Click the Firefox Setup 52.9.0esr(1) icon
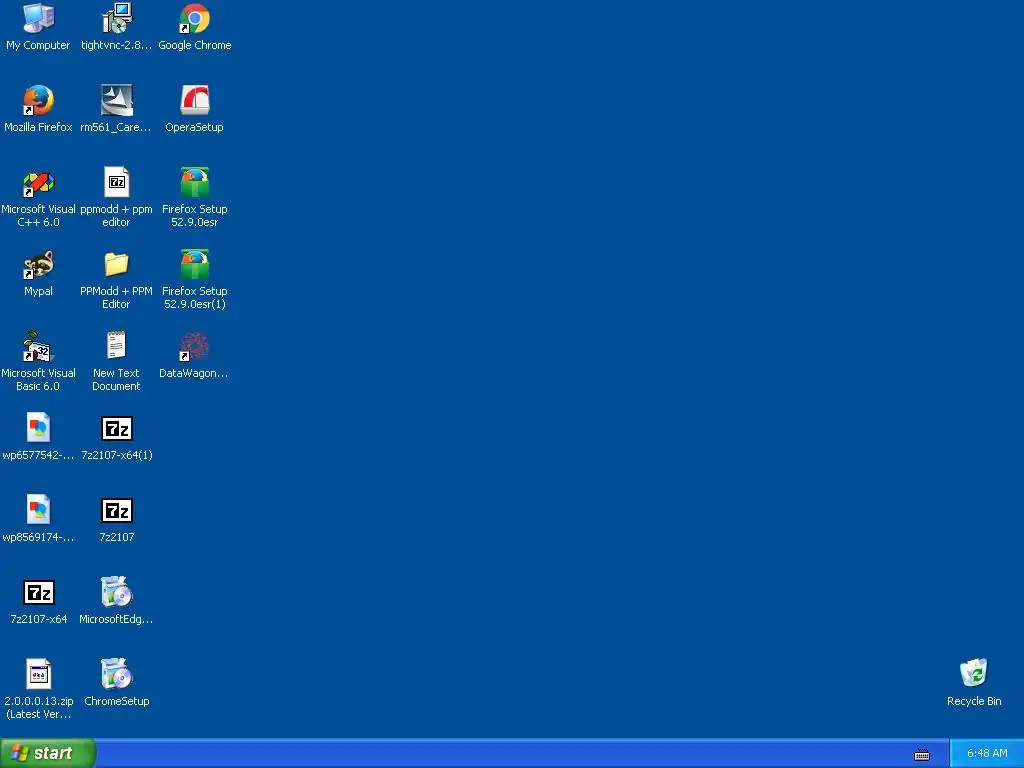Viewport: 1024px width, 768px height. tap(195, 264)
